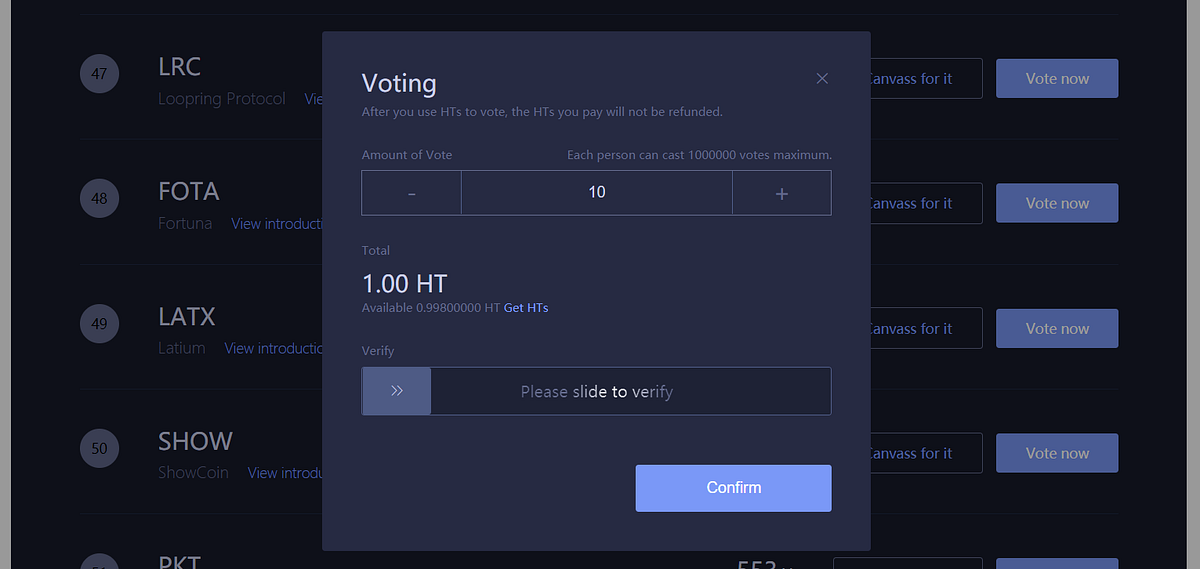Click Canvass for it beside FOTA
Image resolution: width=1200 pixels, height=569 pixels.
coord(926,203)
